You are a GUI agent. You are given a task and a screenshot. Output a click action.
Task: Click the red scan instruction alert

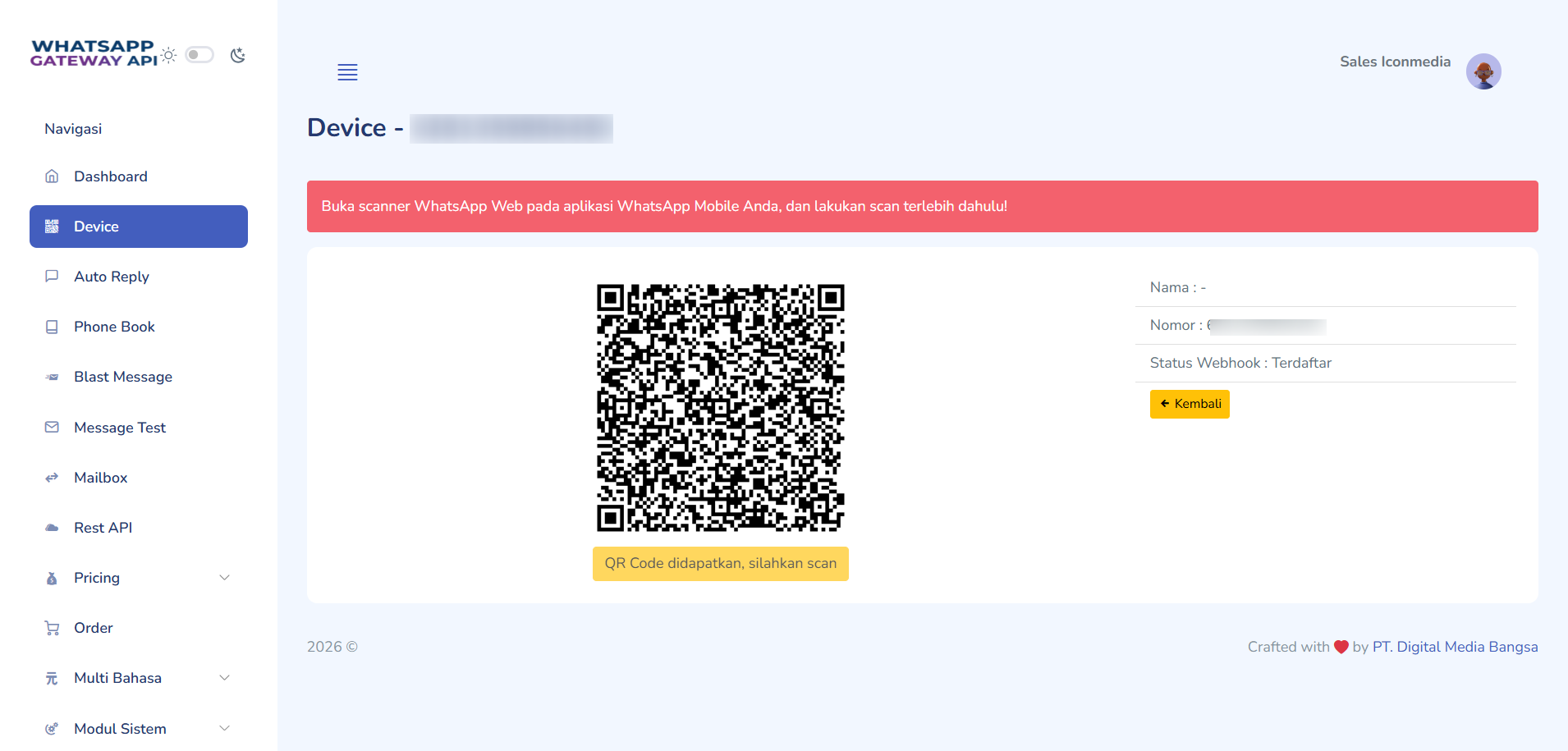tap(923, 206)
